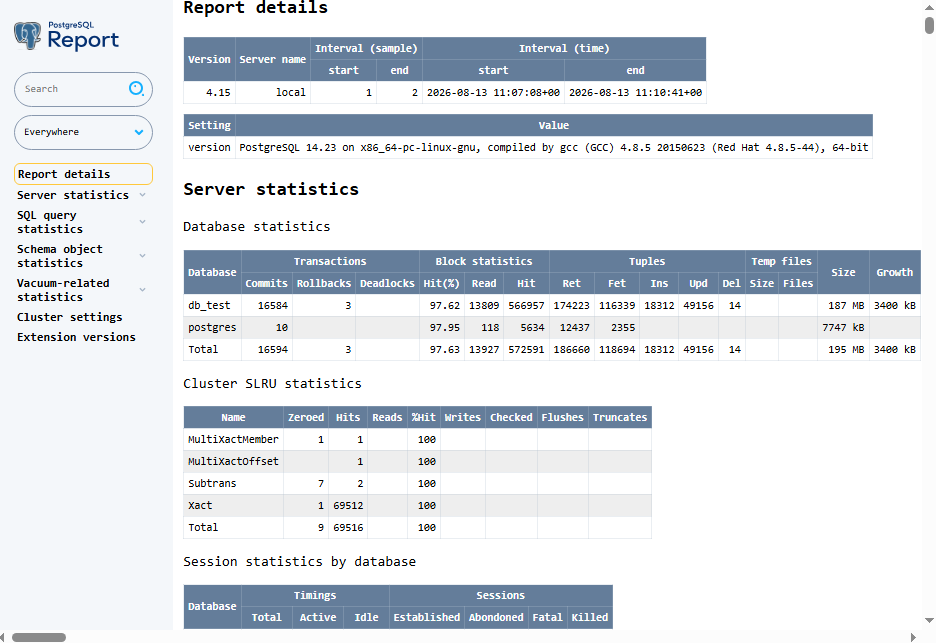936x643 pixels.
Task: Select Report details in sidebar
Action: [x=84, y=174]
